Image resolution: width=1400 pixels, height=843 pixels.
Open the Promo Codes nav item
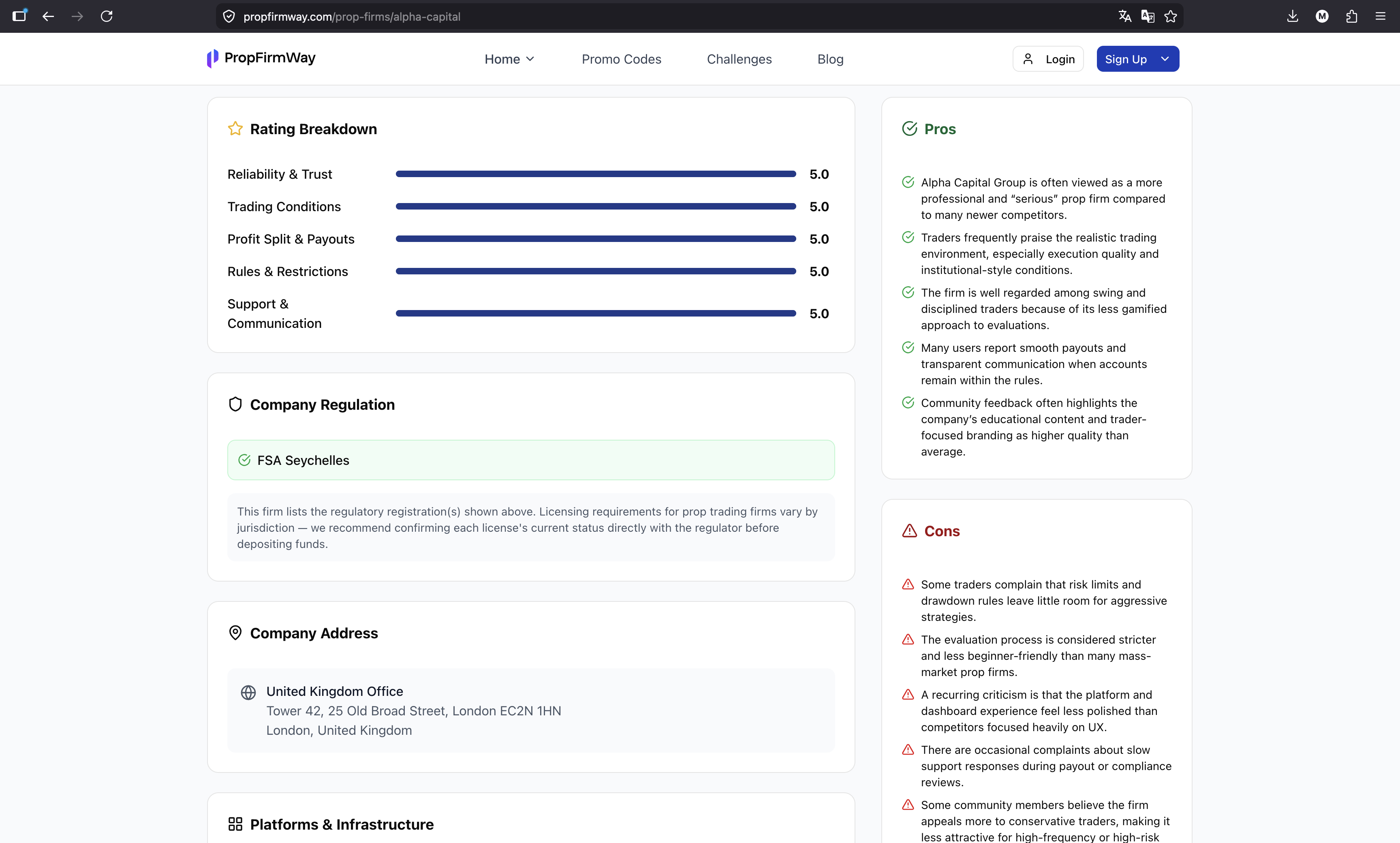coord(621,59)
